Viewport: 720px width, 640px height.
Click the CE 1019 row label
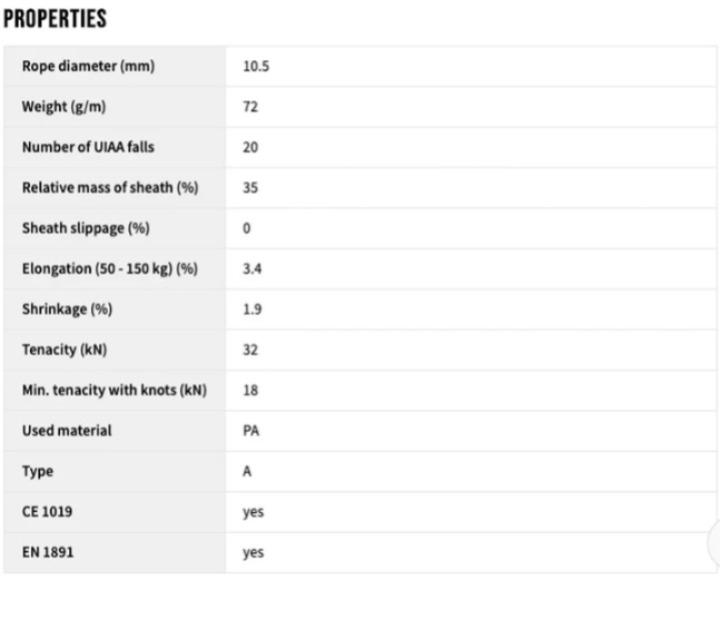[47, 512]
